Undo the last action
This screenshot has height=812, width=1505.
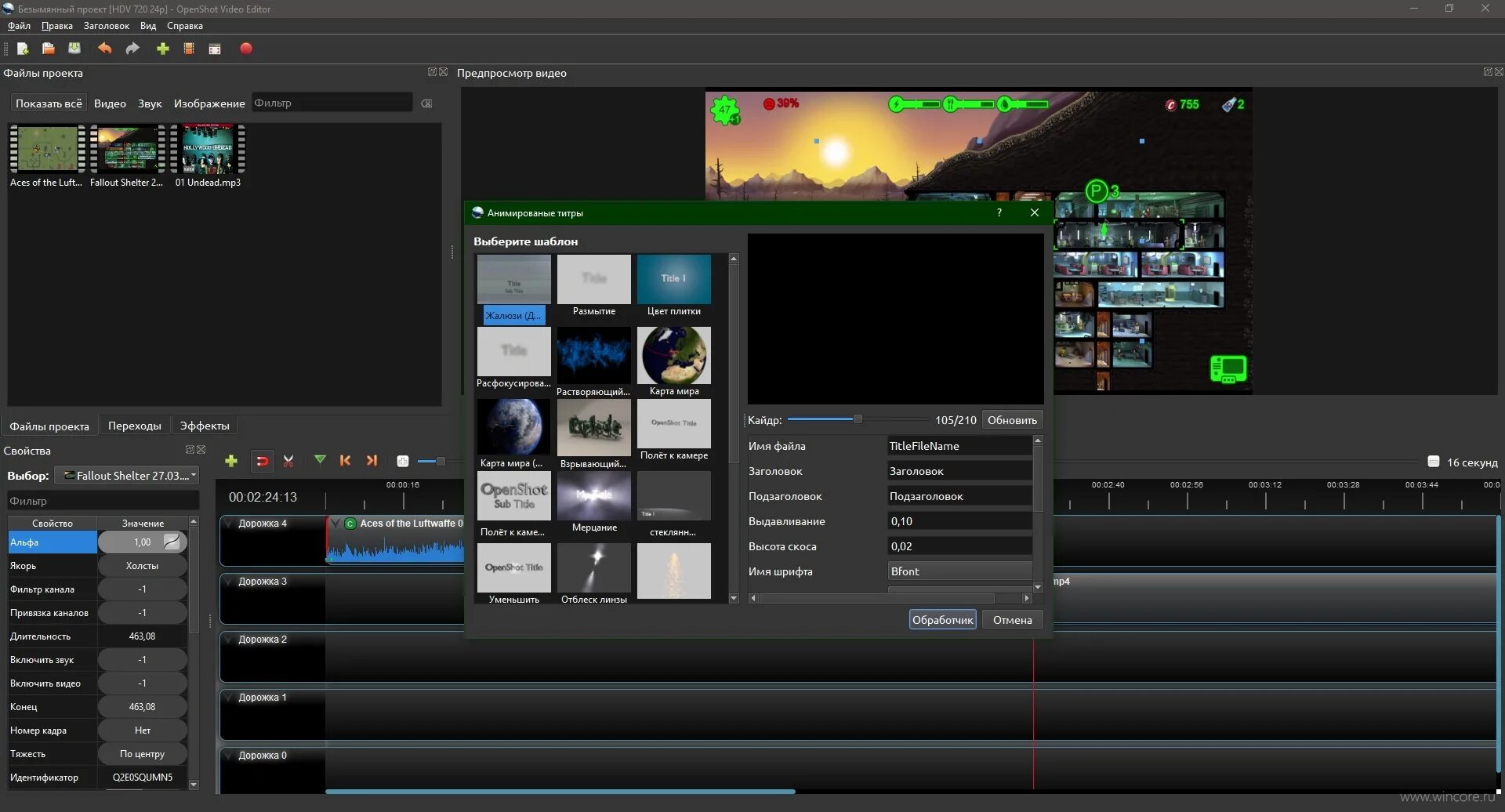point(105,49)
